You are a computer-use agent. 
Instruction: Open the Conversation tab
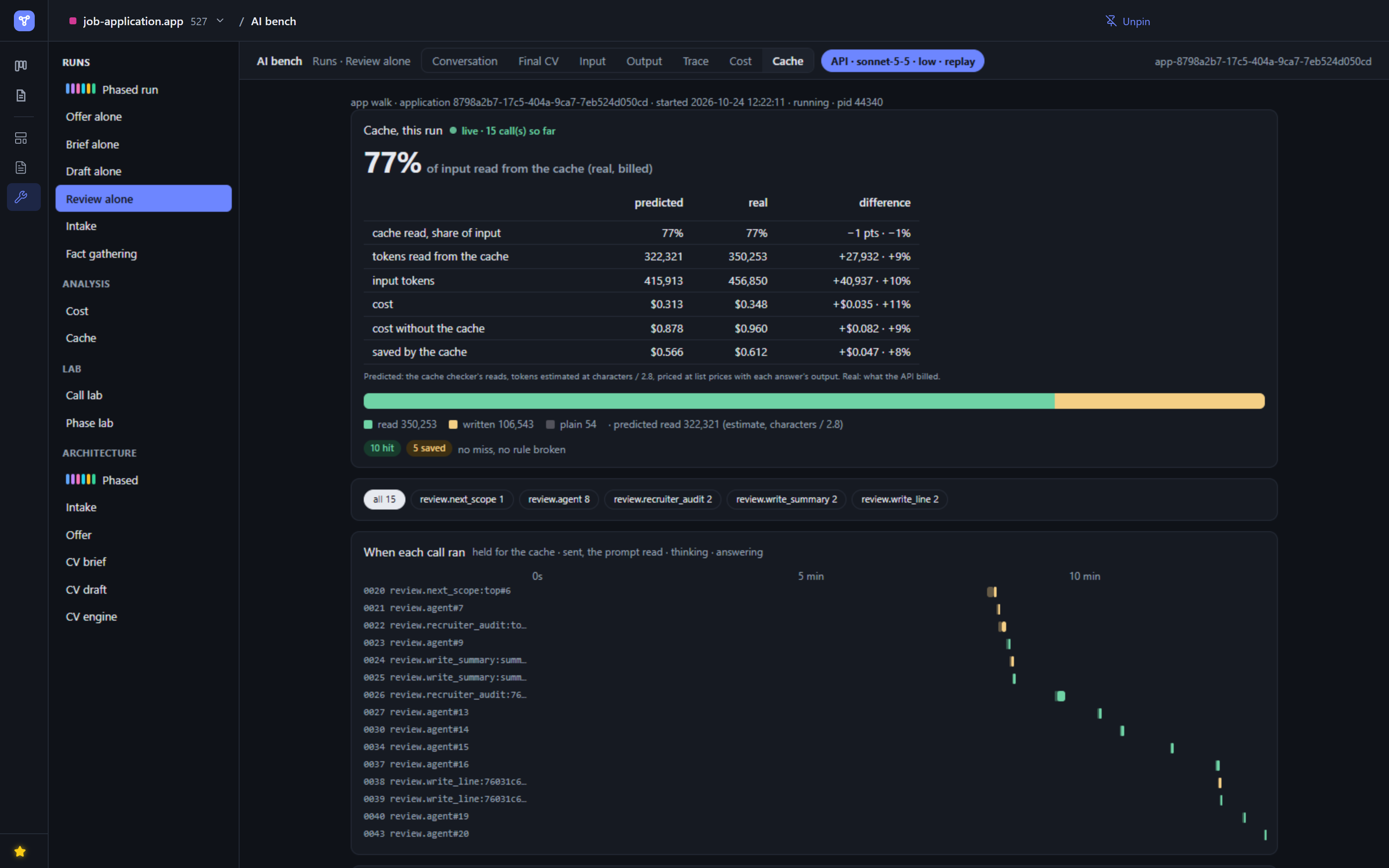point(464,62)
